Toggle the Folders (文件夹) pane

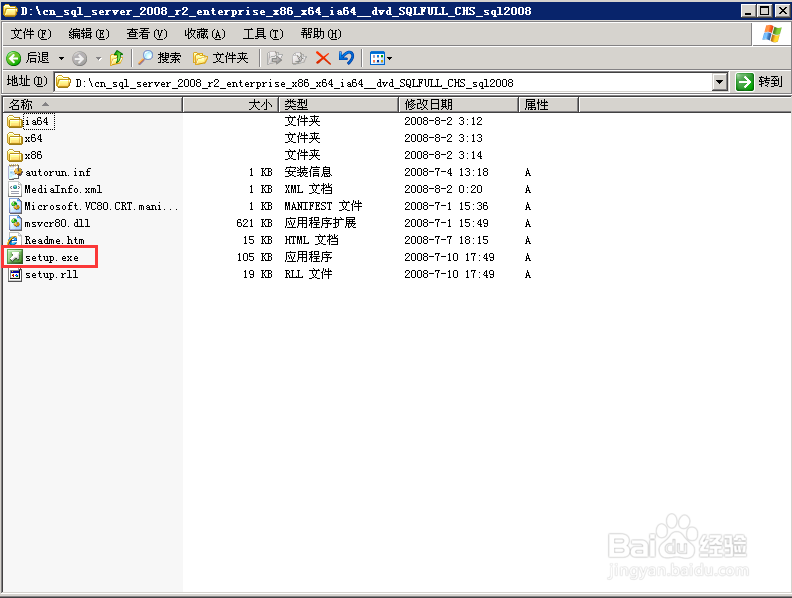click(x=221, y=58)
